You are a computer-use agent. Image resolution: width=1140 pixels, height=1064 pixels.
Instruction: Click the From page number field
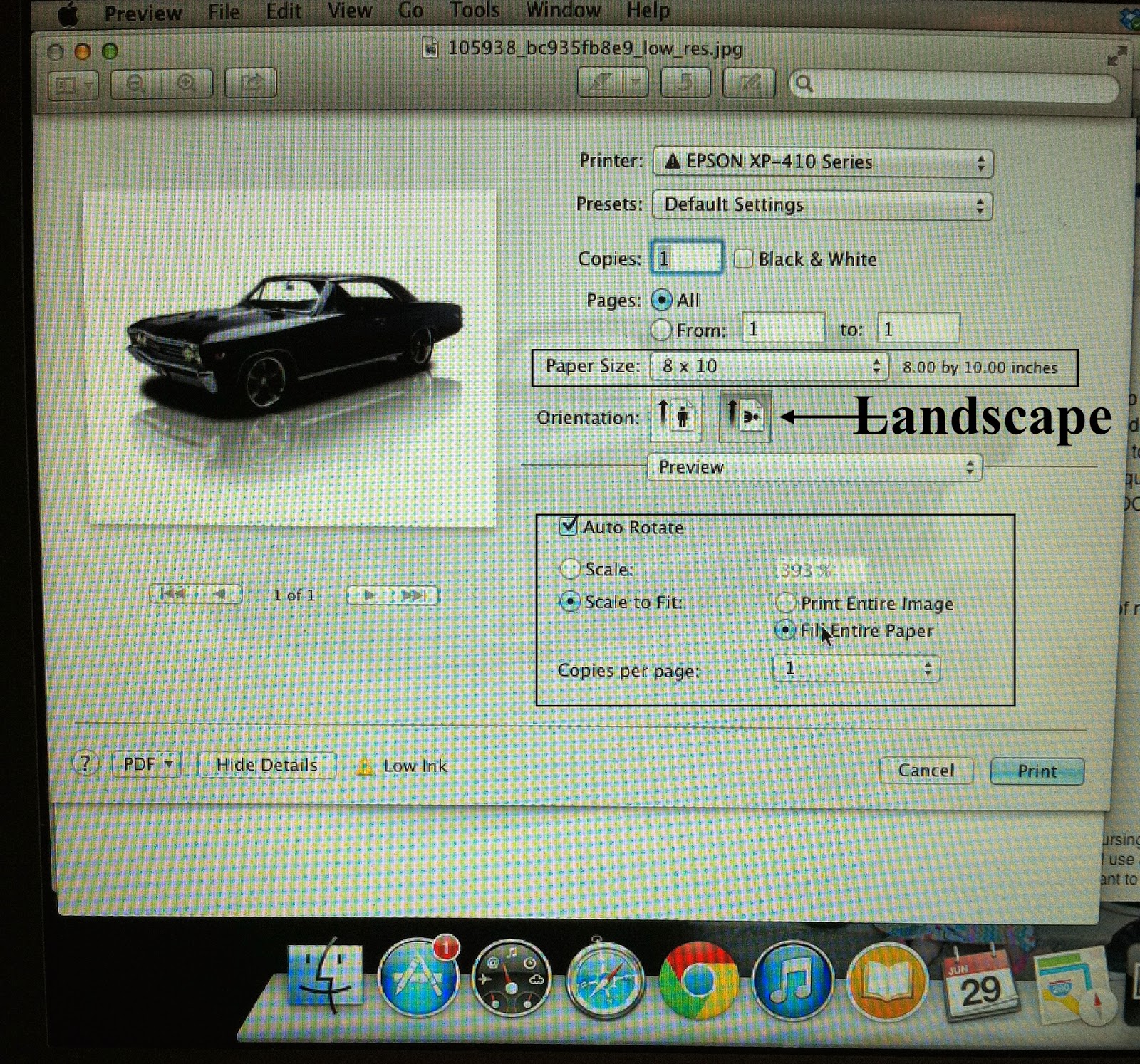point(783,329)
